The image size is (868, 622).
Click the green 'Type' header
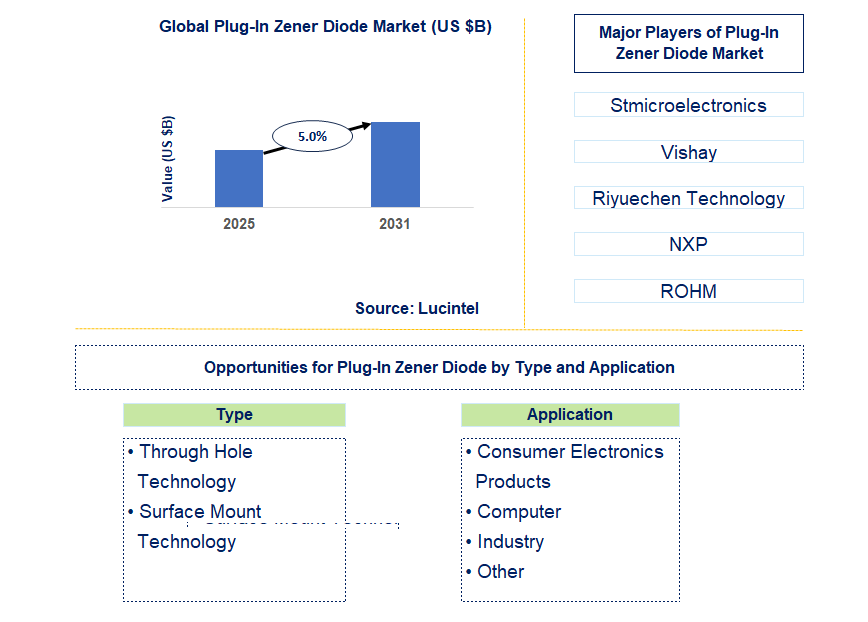pos(234,414)
